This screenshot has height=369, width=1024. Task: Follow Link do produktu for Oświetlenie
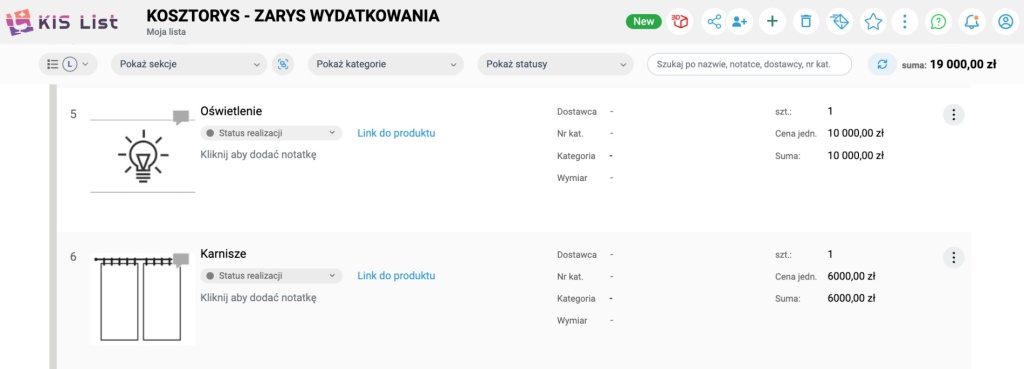coord(396,133)
